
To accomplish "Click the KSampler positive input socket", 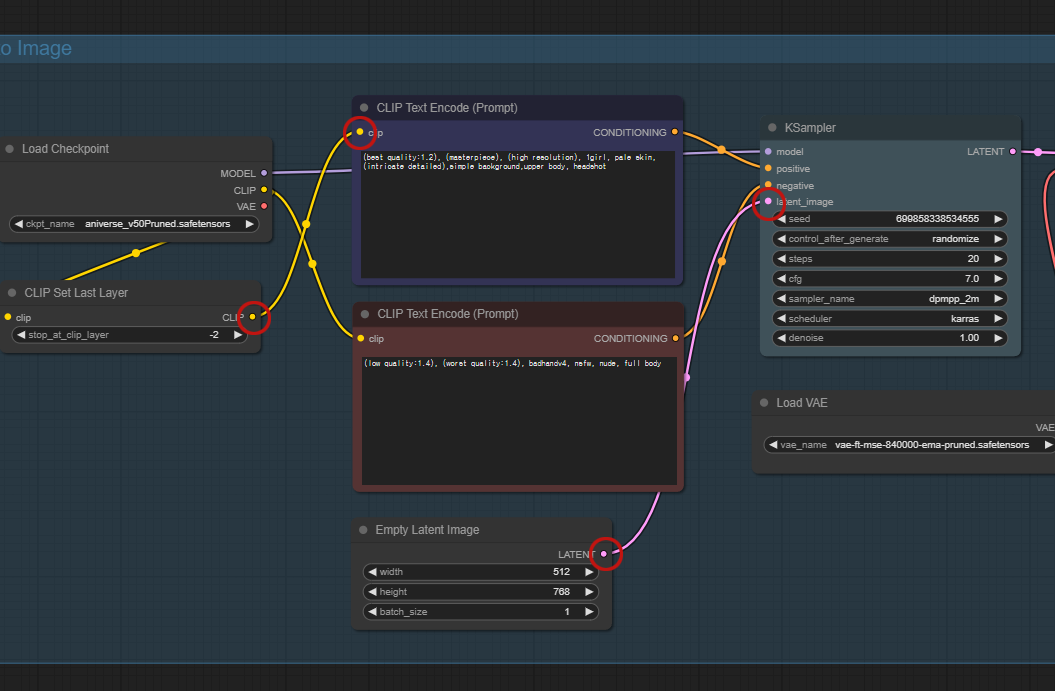I will point(768,168).
